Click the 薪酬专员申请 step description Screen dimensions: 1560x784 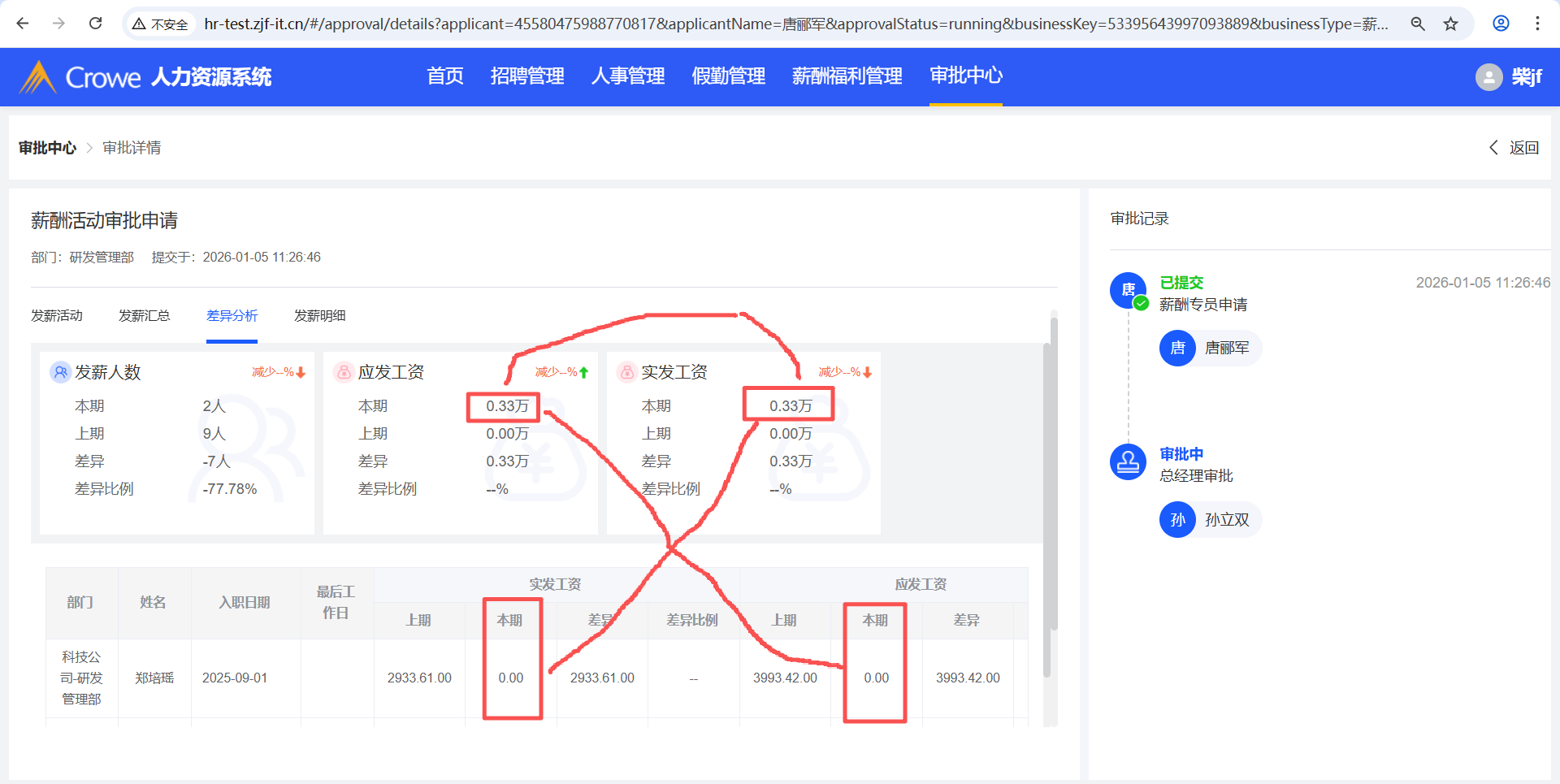click(1203, 305)
